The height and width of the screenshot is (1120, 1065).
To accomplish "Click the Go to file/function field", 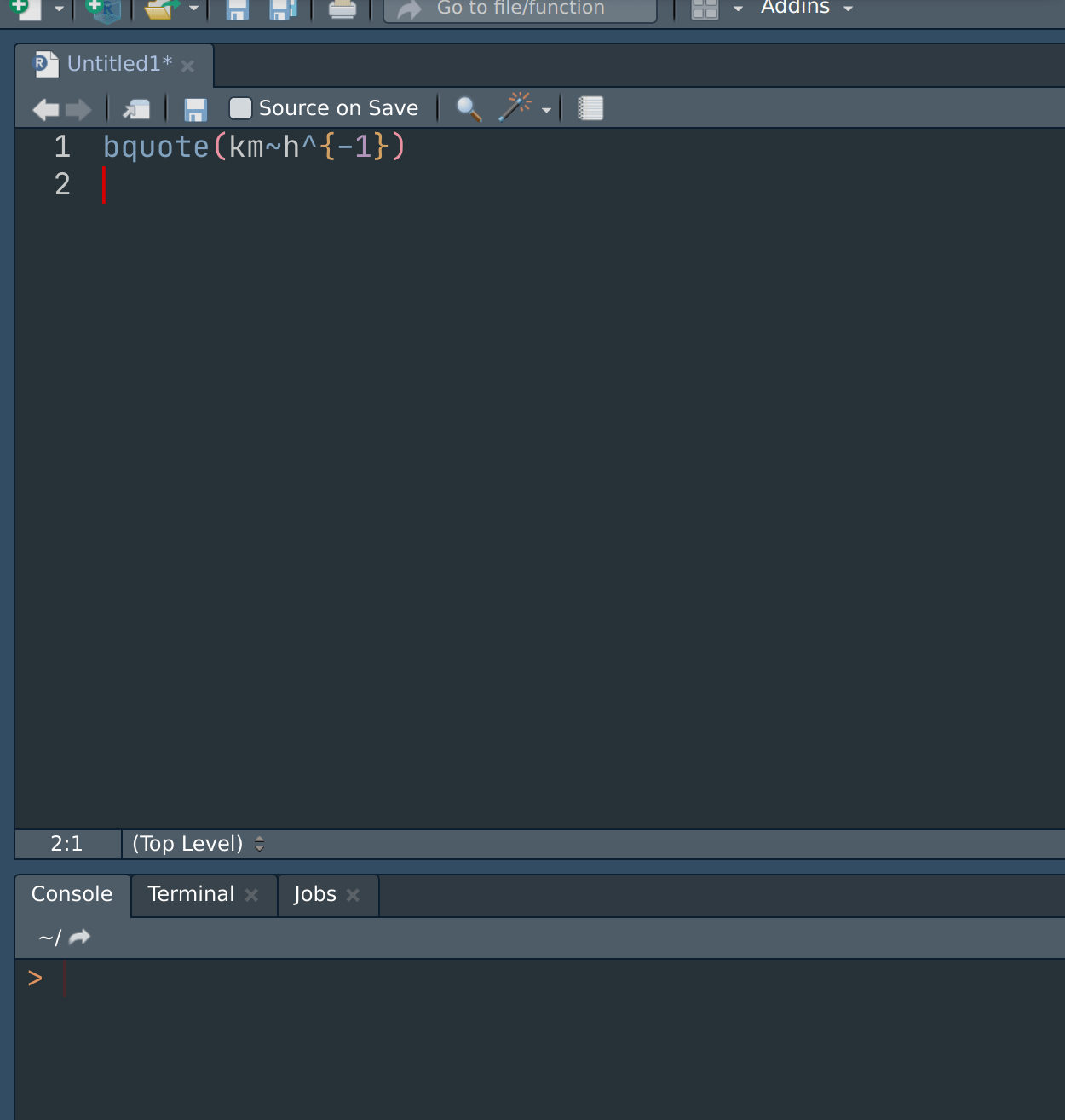I will point(520,9).
